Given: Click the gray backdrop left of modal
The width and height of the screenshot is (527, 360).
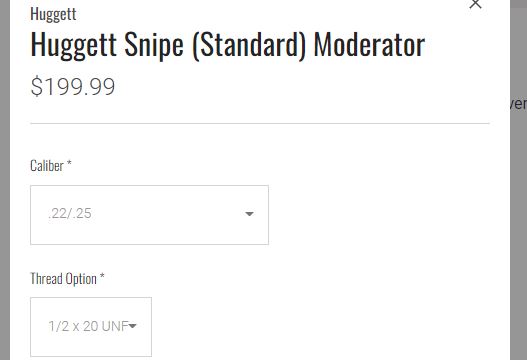Looking at the screenshot, I should tap(5, 180).
